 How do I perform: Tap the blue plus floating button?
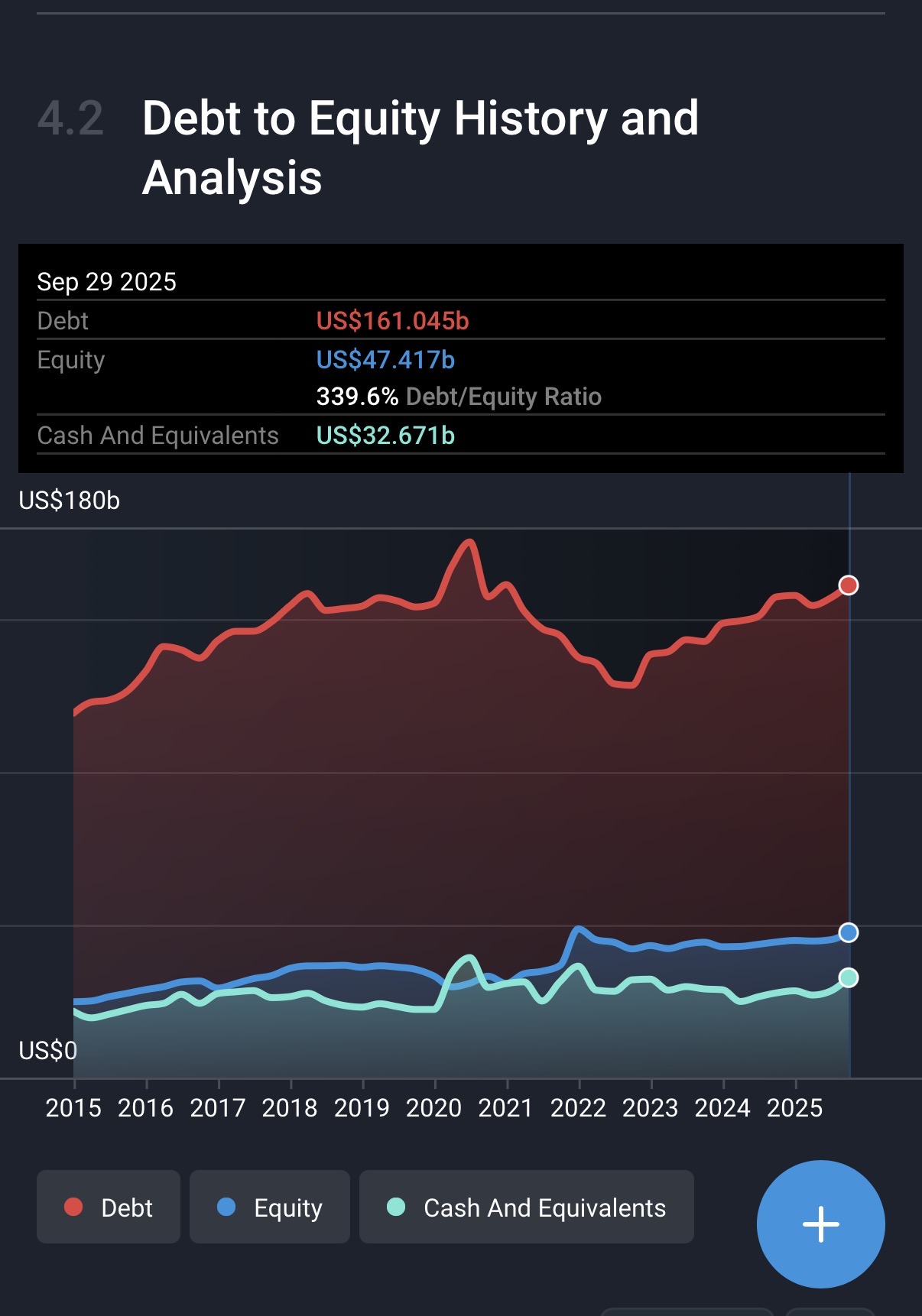[820, 1224]
